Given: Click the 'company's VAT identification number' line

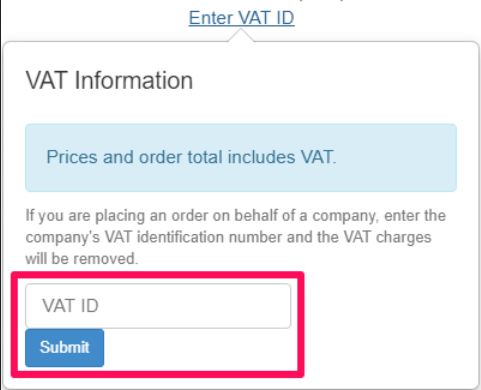Looking at the screenshot, I should pos(228,237).
